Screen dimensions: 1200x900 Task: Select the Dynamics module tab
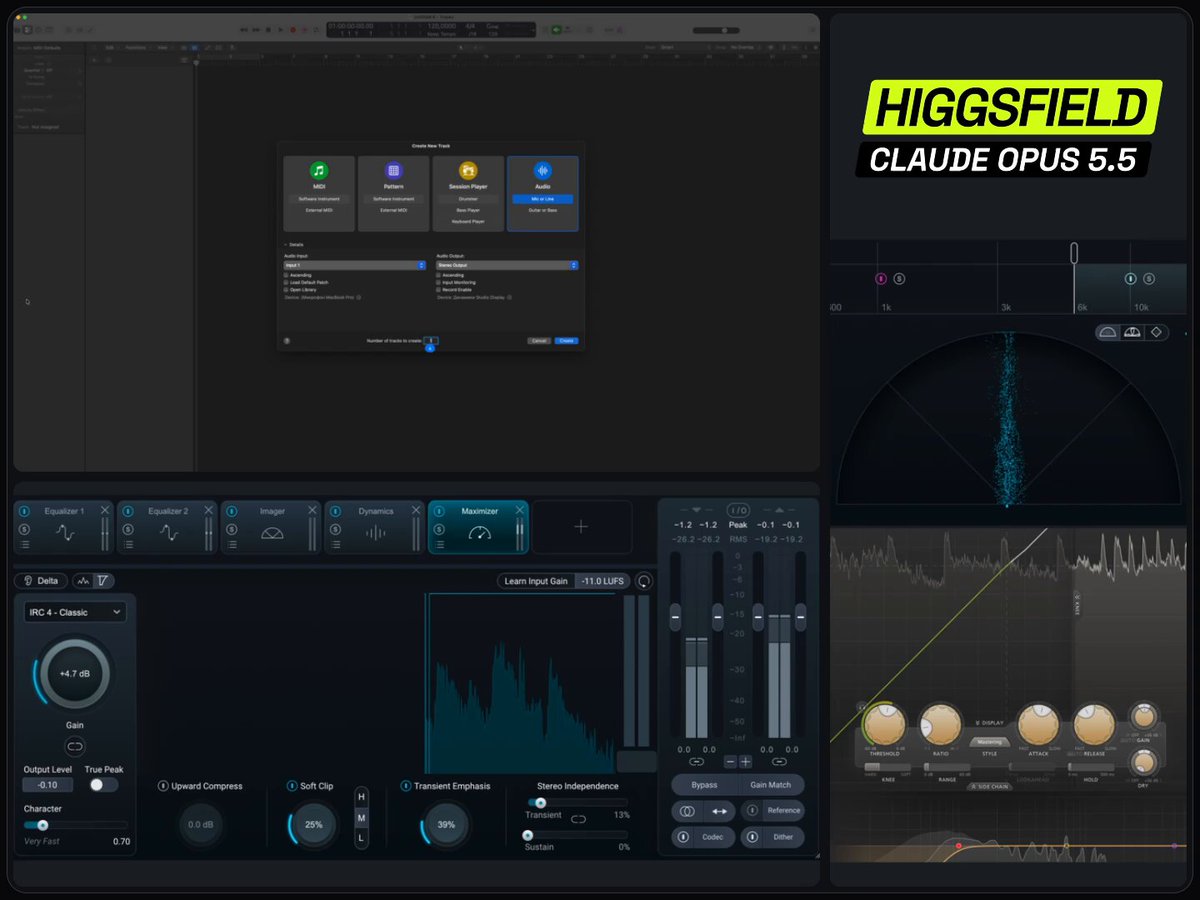[x=374, y=527]
